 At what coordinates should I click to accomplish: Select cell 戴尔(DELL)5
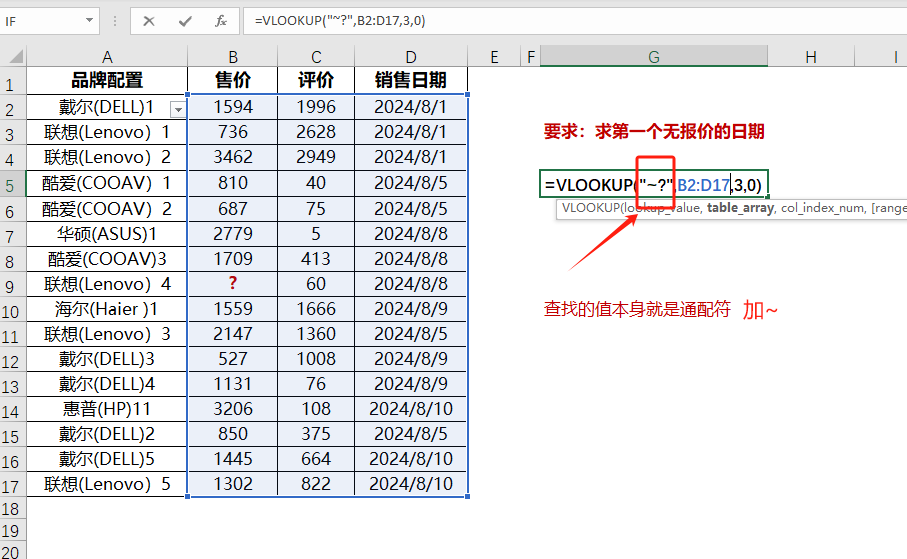107,459
